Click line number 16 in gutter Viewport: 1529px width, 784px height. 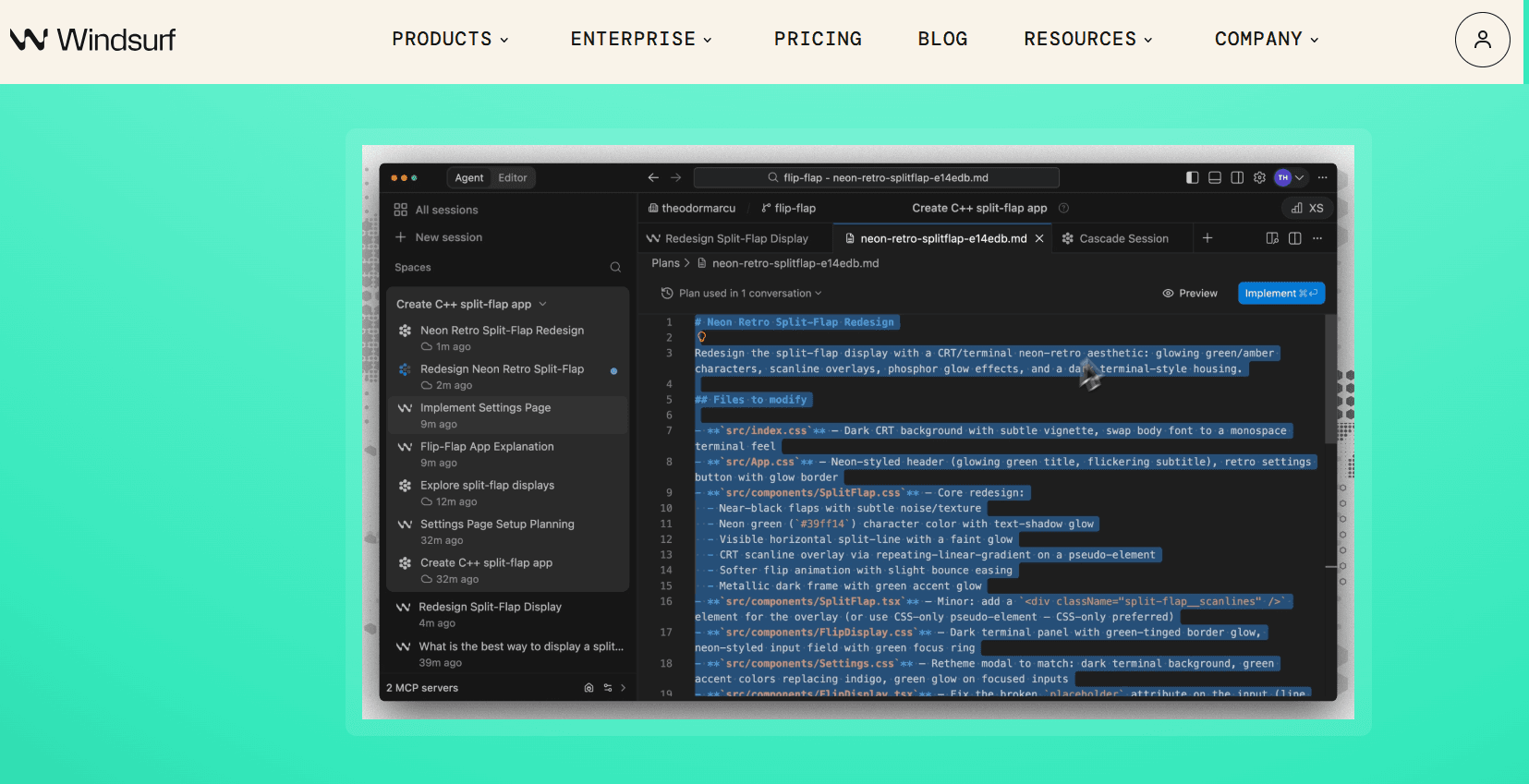point(666,601)
